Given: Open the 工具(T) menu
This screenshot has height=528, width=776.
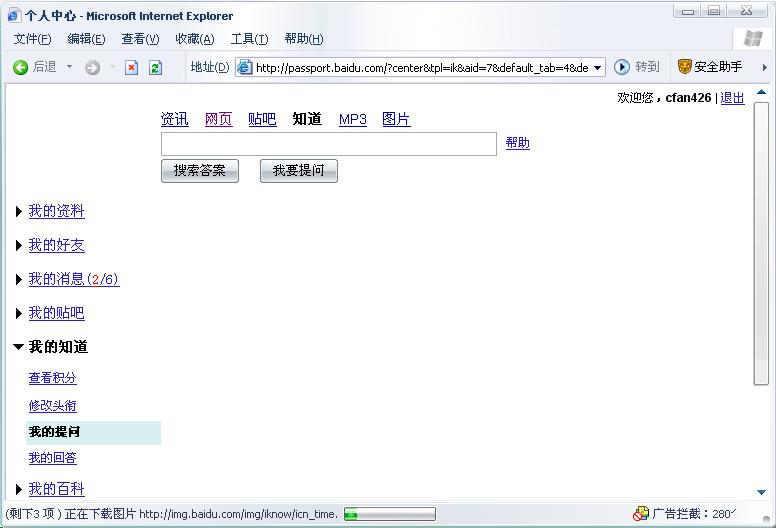Looking at the screenshot, I should tap(249, 39).
